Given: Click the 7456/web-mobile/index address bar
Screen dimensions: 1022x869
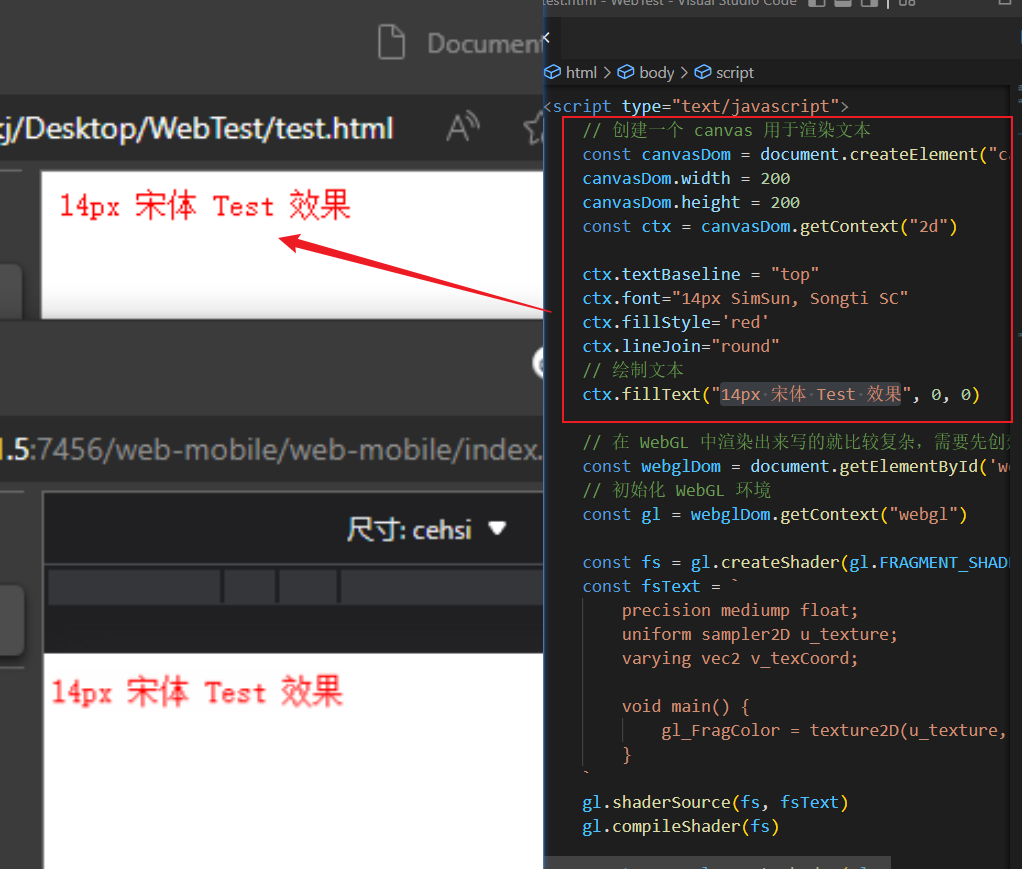Looking at the screenshot, I should pos(271,449).
